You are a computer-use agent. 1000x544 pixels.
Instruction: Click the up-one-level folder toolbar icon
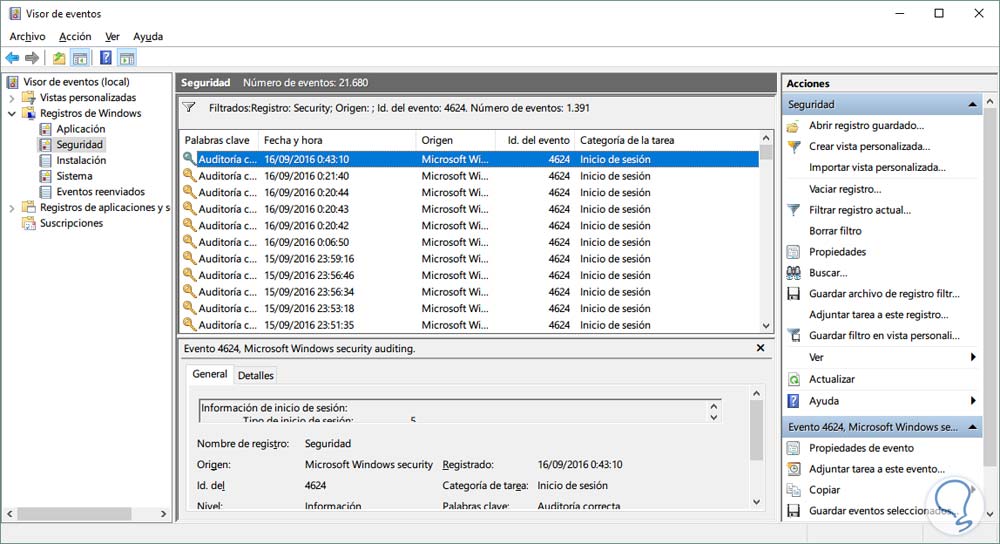(x=59, y=58)
